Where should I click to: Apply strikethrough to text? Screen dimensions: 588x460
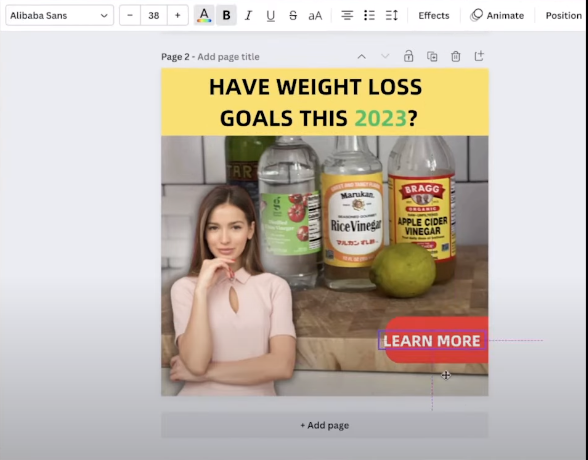pos(293,15)
